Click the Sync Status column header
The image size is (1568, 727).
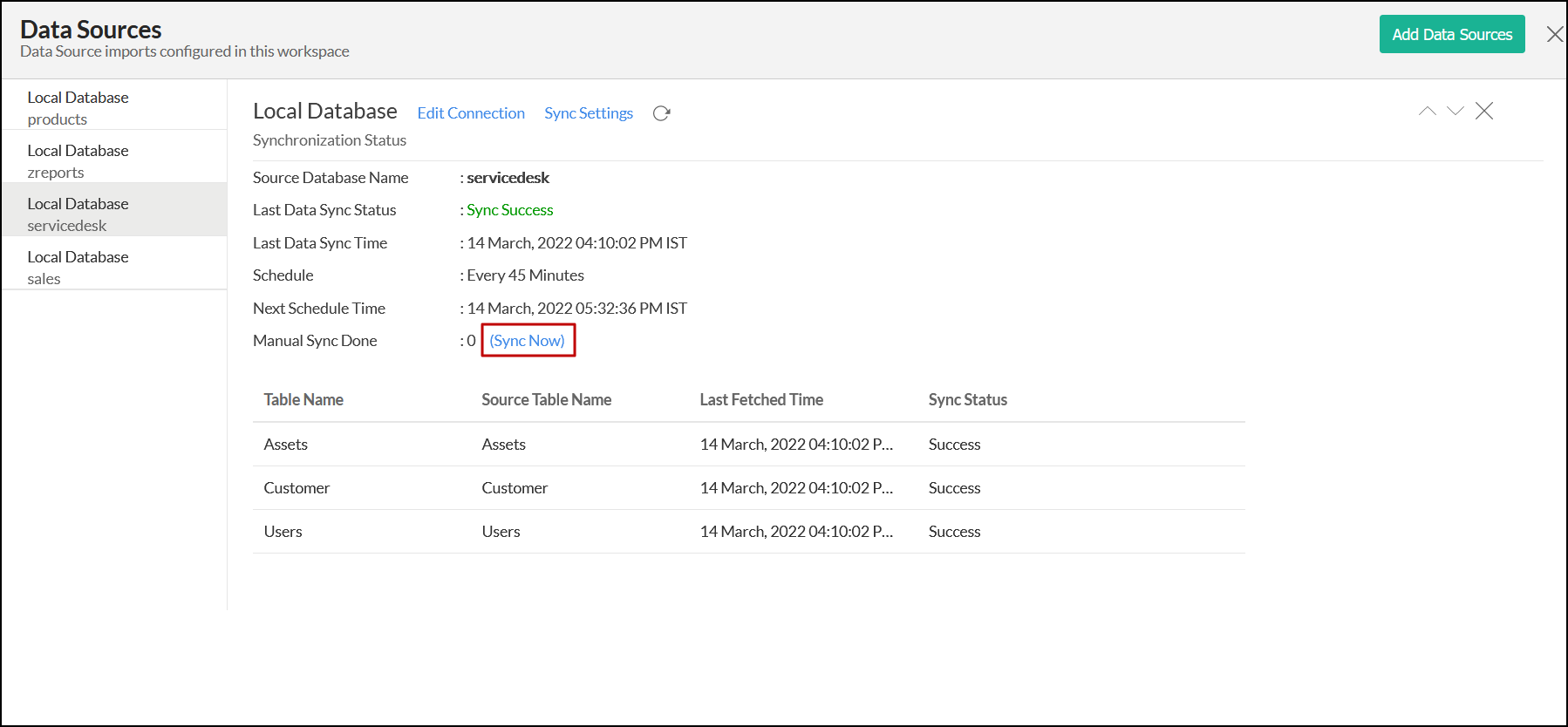[x=967, y=400]
